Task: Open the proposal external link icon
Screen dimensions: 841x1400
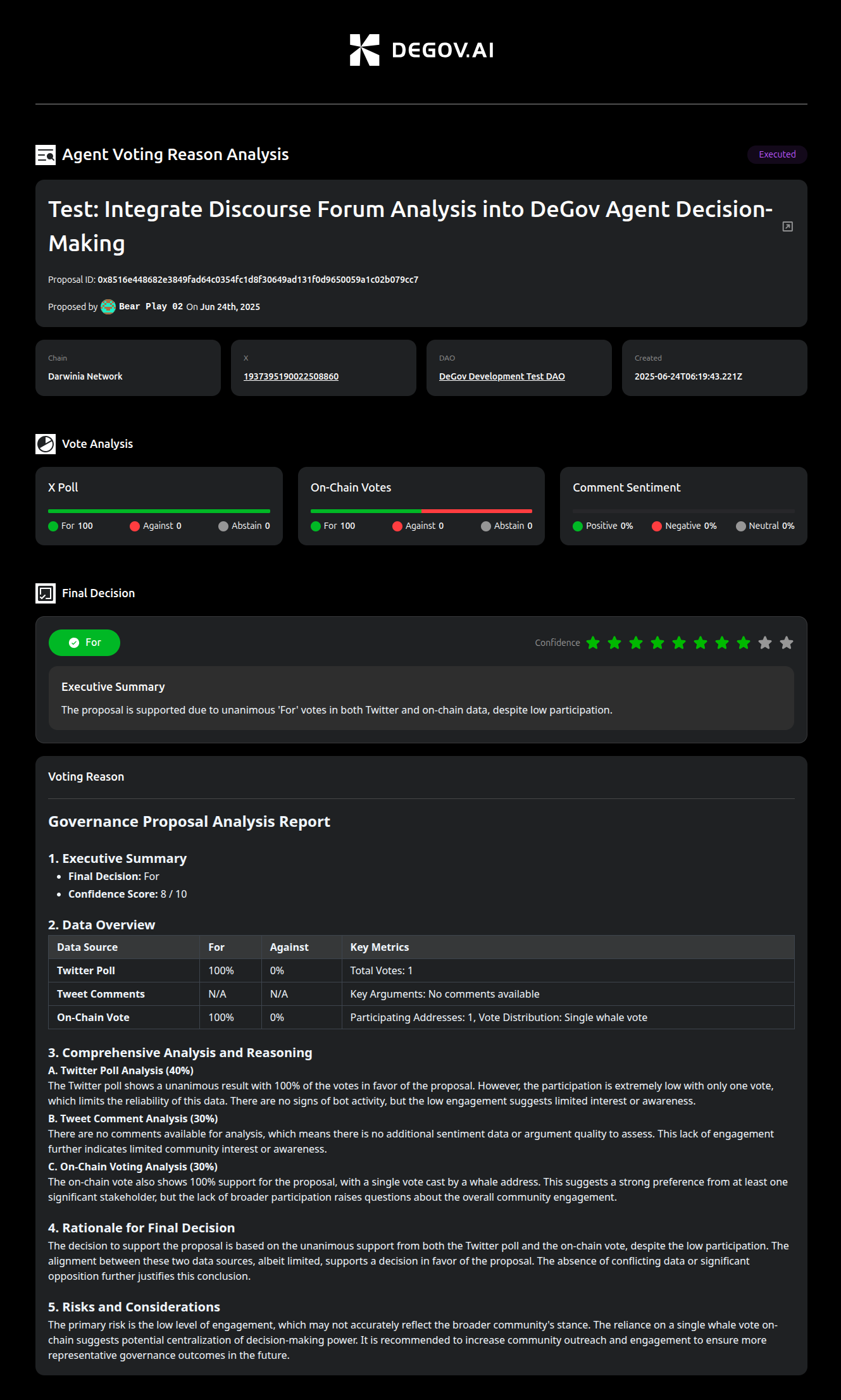Action: (788, 226)
